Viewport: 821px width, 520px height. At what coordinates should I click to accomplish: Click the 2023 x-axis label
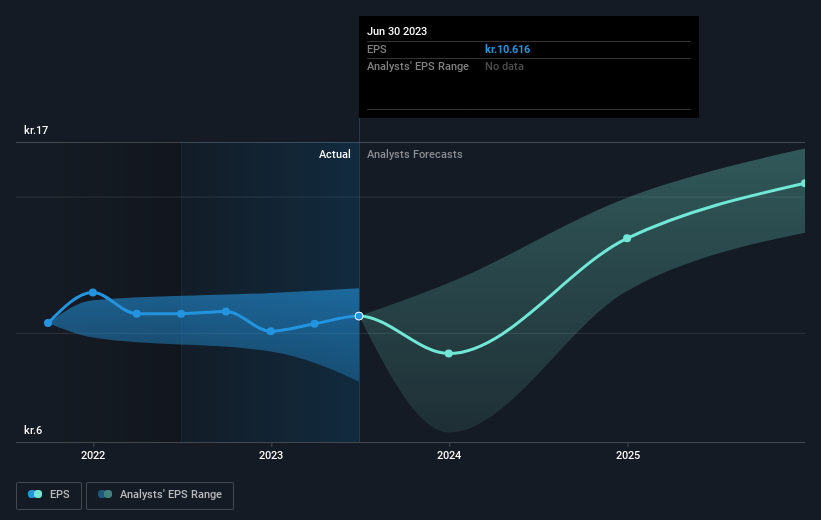pyautogui.click(x=271, y=455)
